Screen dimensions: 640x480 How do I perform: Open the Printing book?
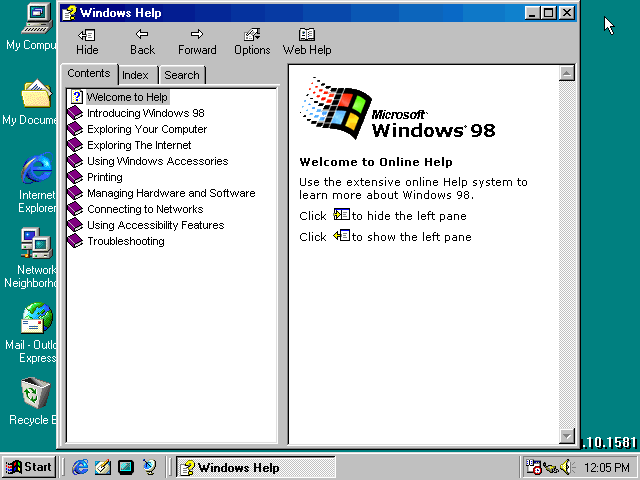(x=104, y=177)
